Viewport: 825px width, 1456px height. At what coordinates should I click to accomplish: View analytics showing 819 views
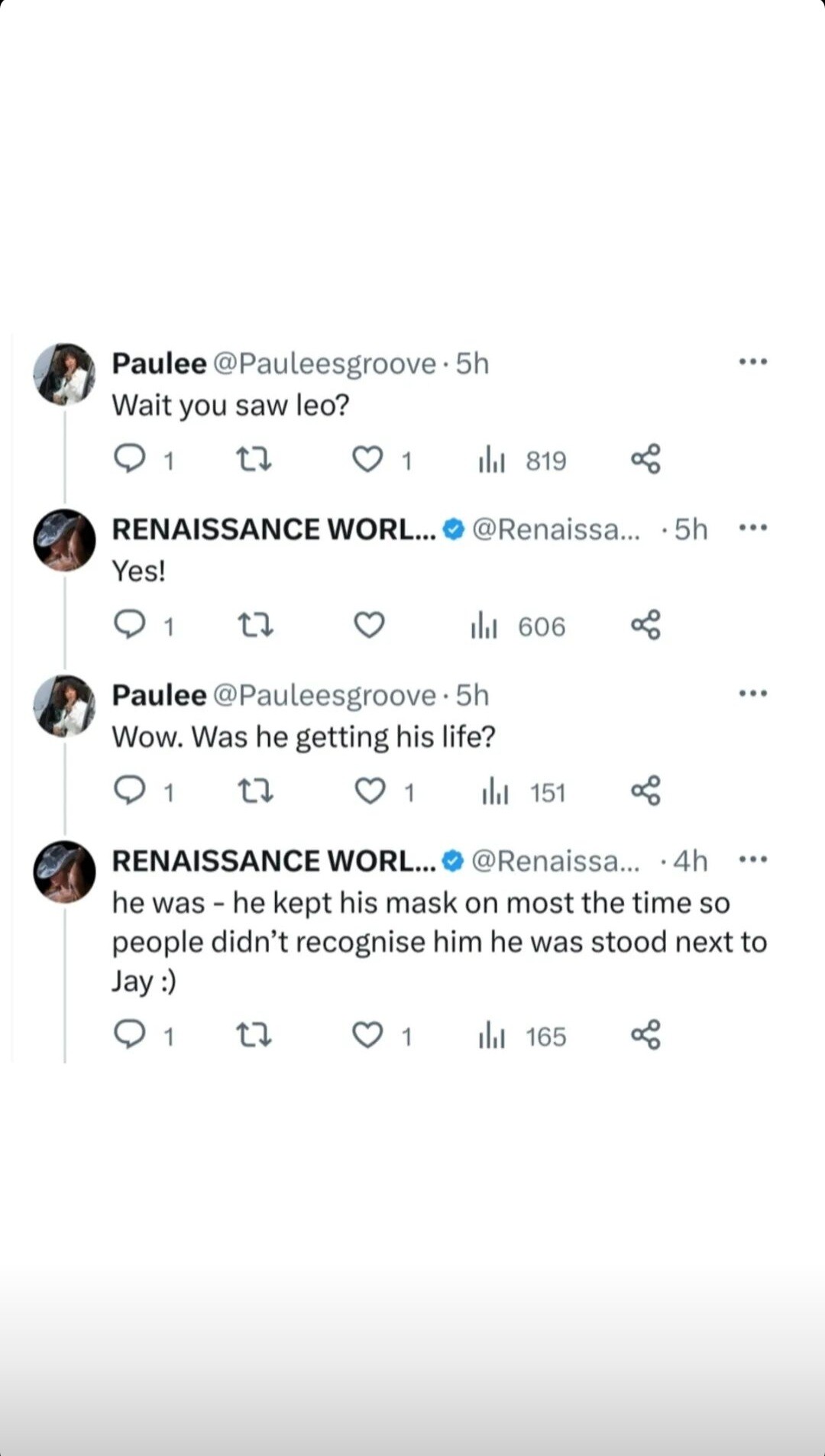pos(523,461)
